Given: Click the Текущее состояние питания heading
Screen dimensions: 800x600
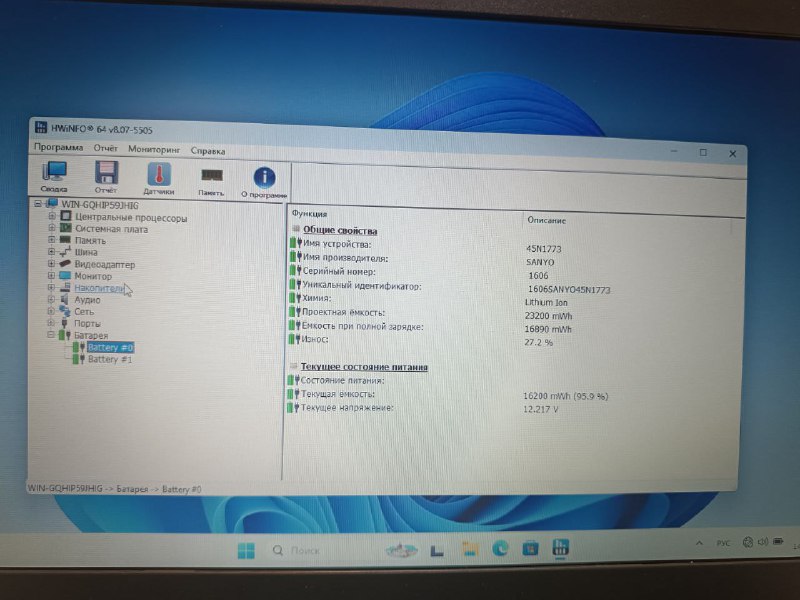Looking at the screenshot, I should tap(364, 366).
